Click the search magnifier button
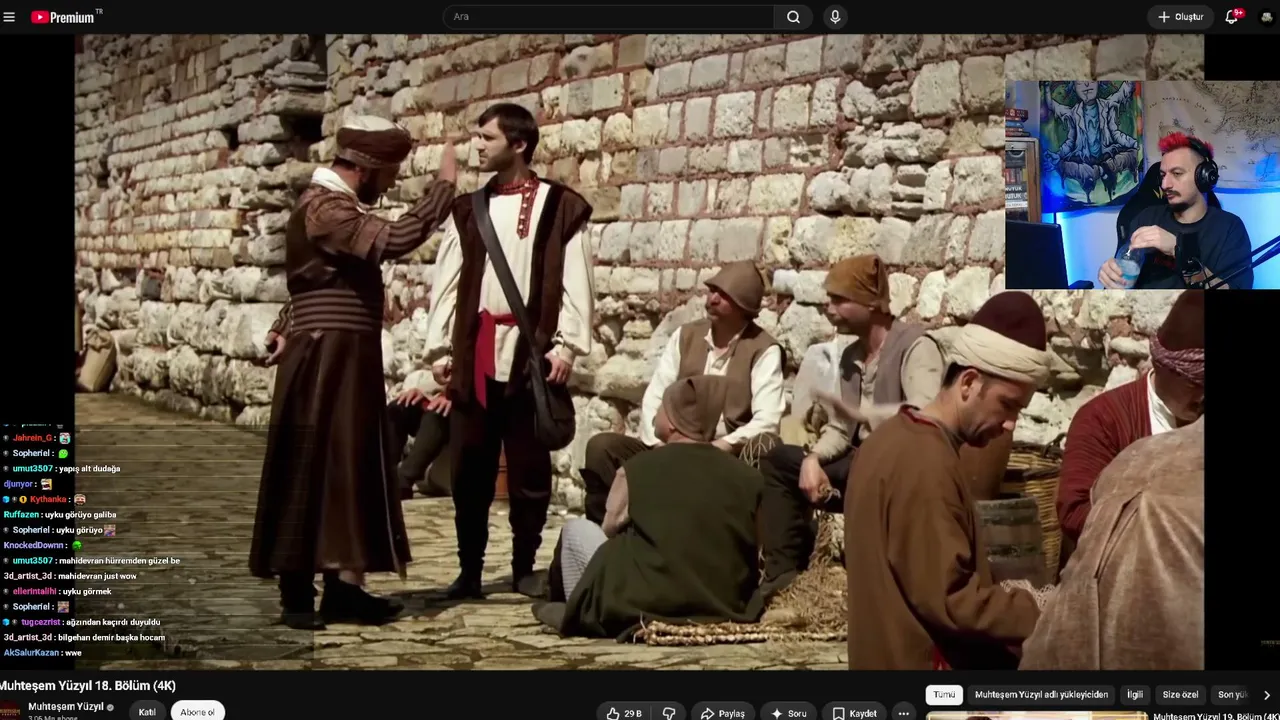This screenshot has width=1280, height=720. coord(793,17)
